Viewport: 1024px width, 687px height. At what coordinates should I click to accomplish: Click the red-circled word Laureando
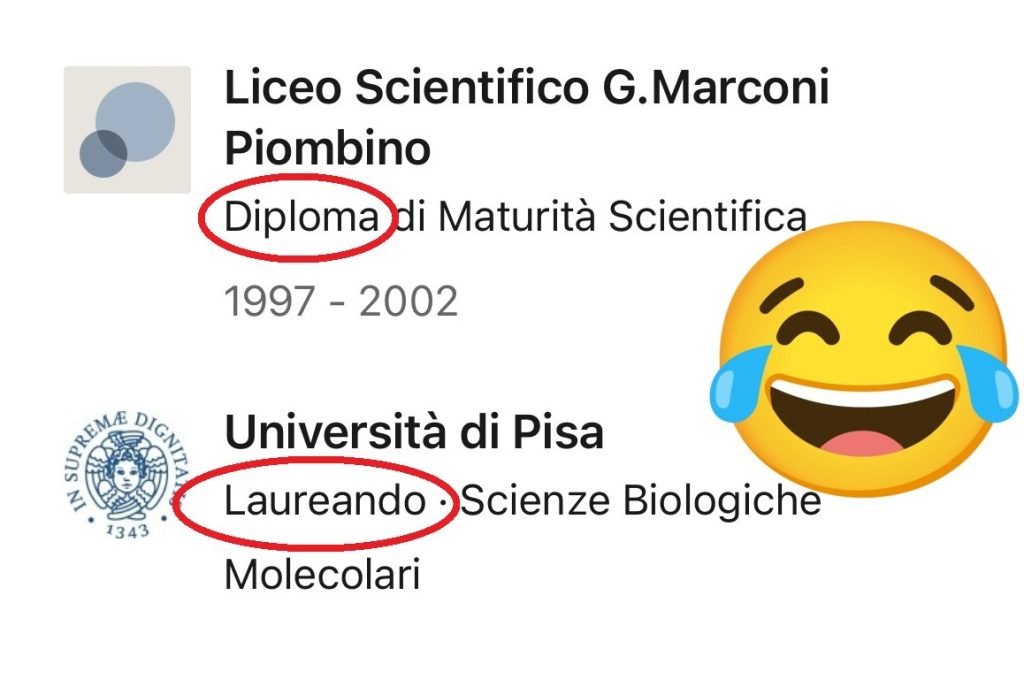324,501
